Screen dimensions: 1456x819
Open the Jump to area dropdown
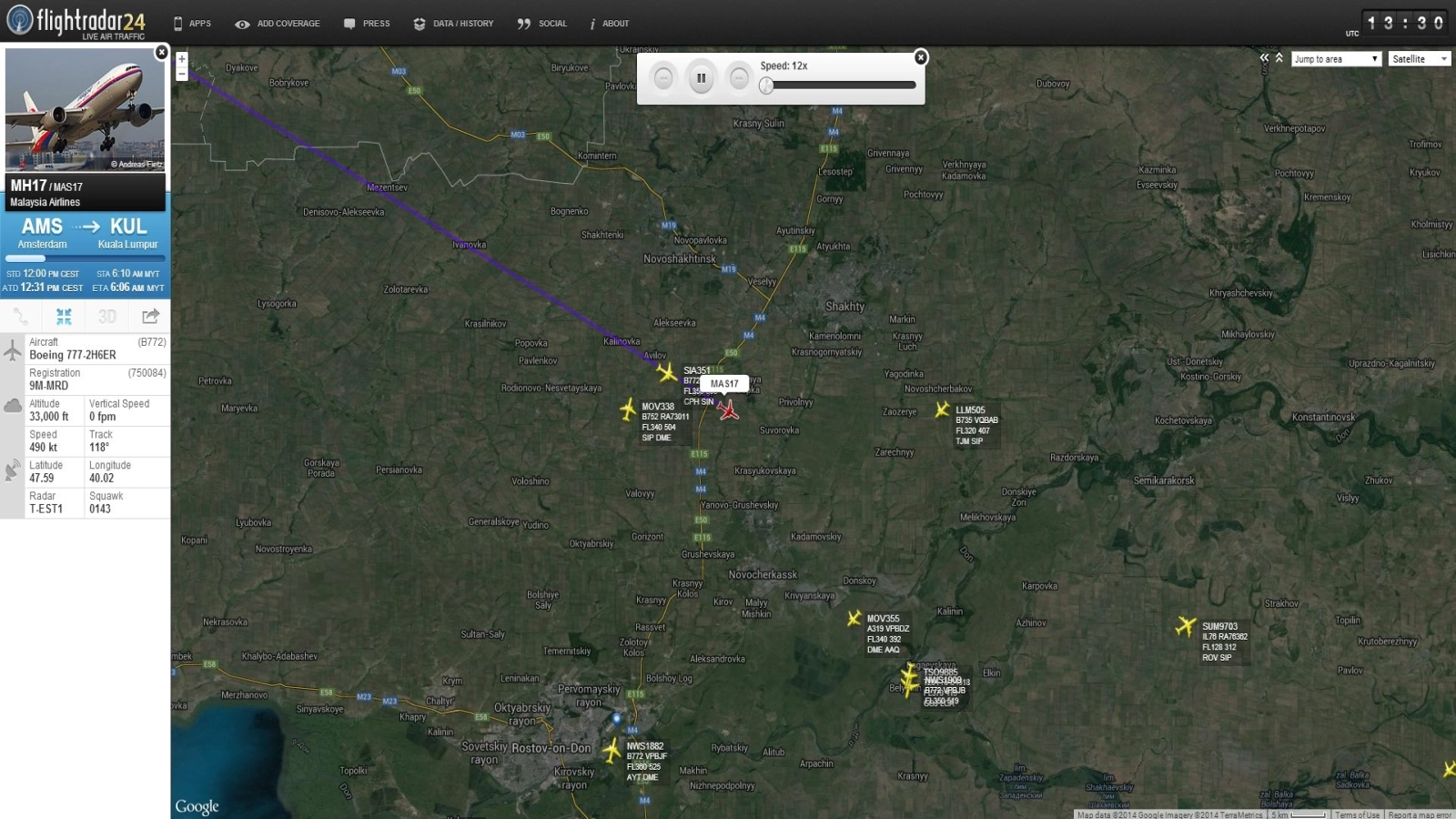pos(1335,59)
